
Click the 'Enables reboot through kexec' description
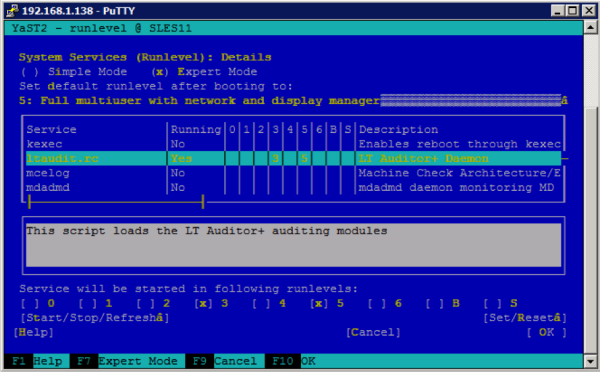tap(460, 144)
